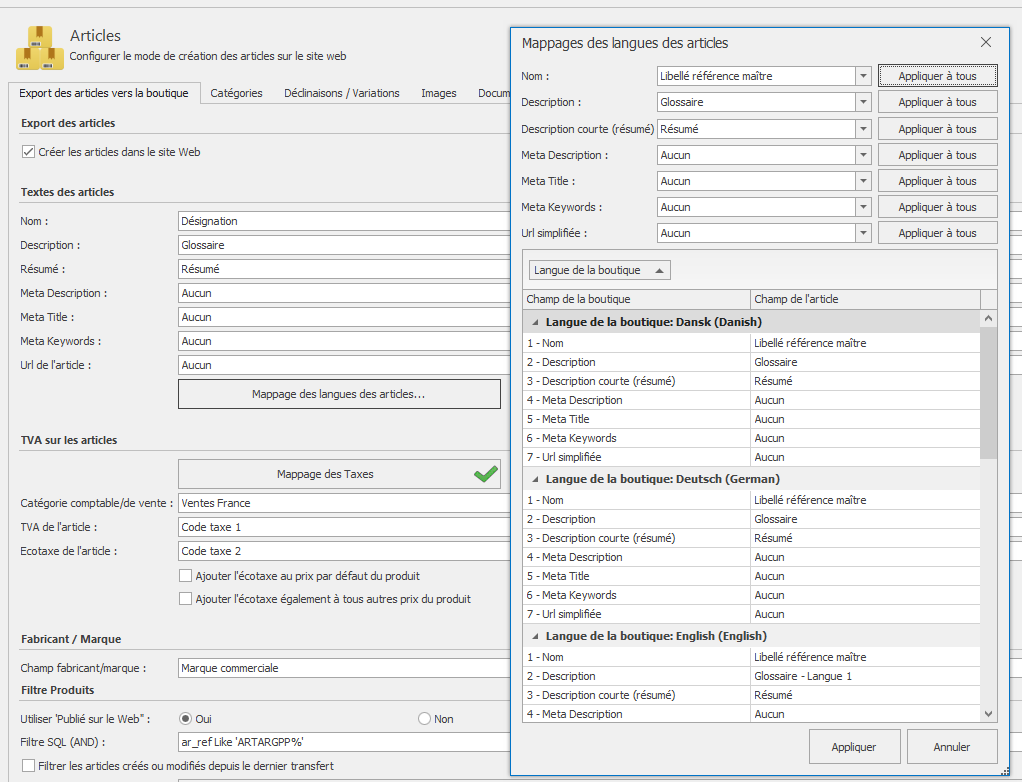
Task: Open the Meta Title dropdown arrow in dialog
Action: (863, 181)
